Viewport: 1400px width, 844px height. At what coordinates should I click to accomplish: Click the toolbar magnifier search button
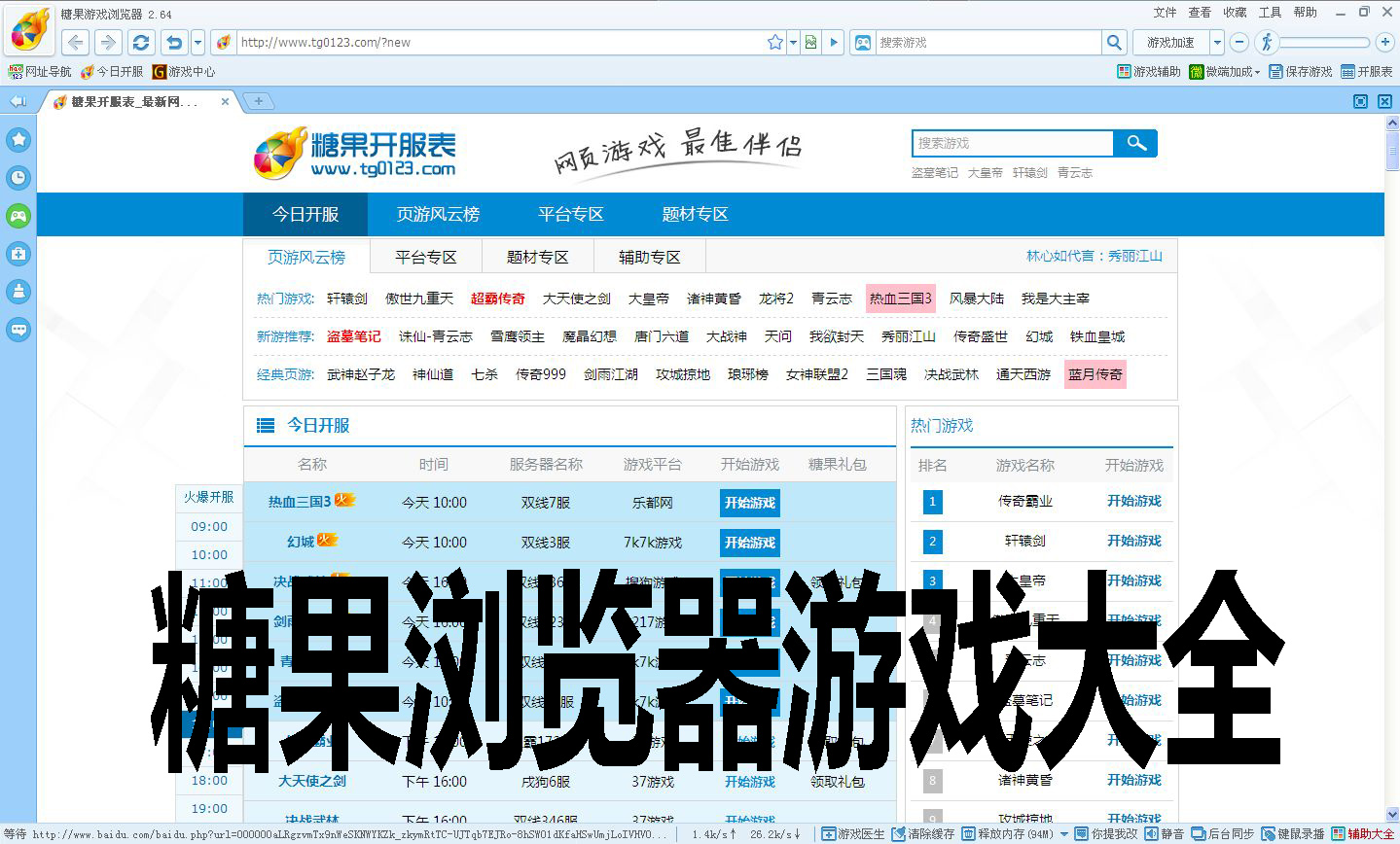(1115, 42)
